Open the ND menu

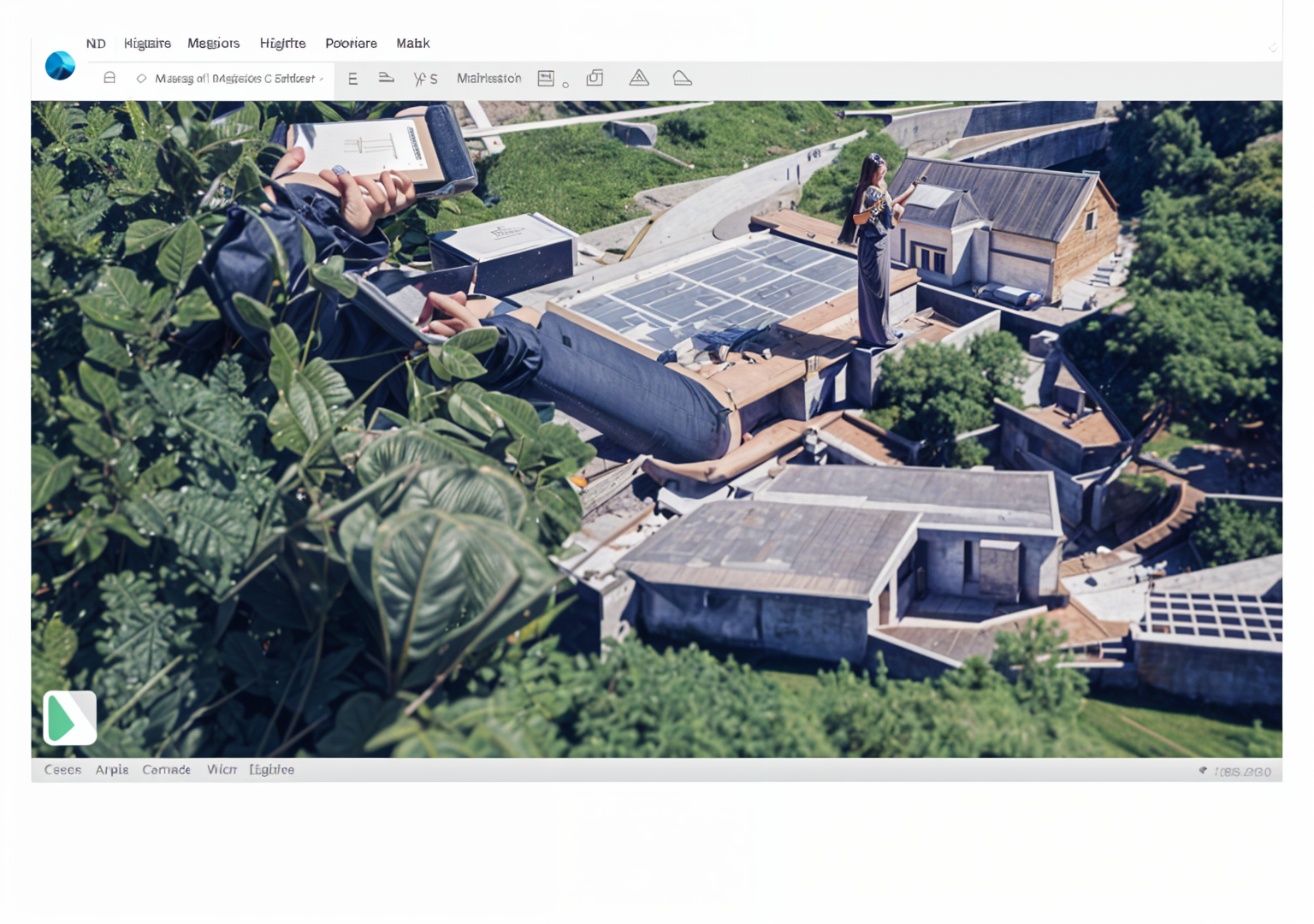pos(96,44)
